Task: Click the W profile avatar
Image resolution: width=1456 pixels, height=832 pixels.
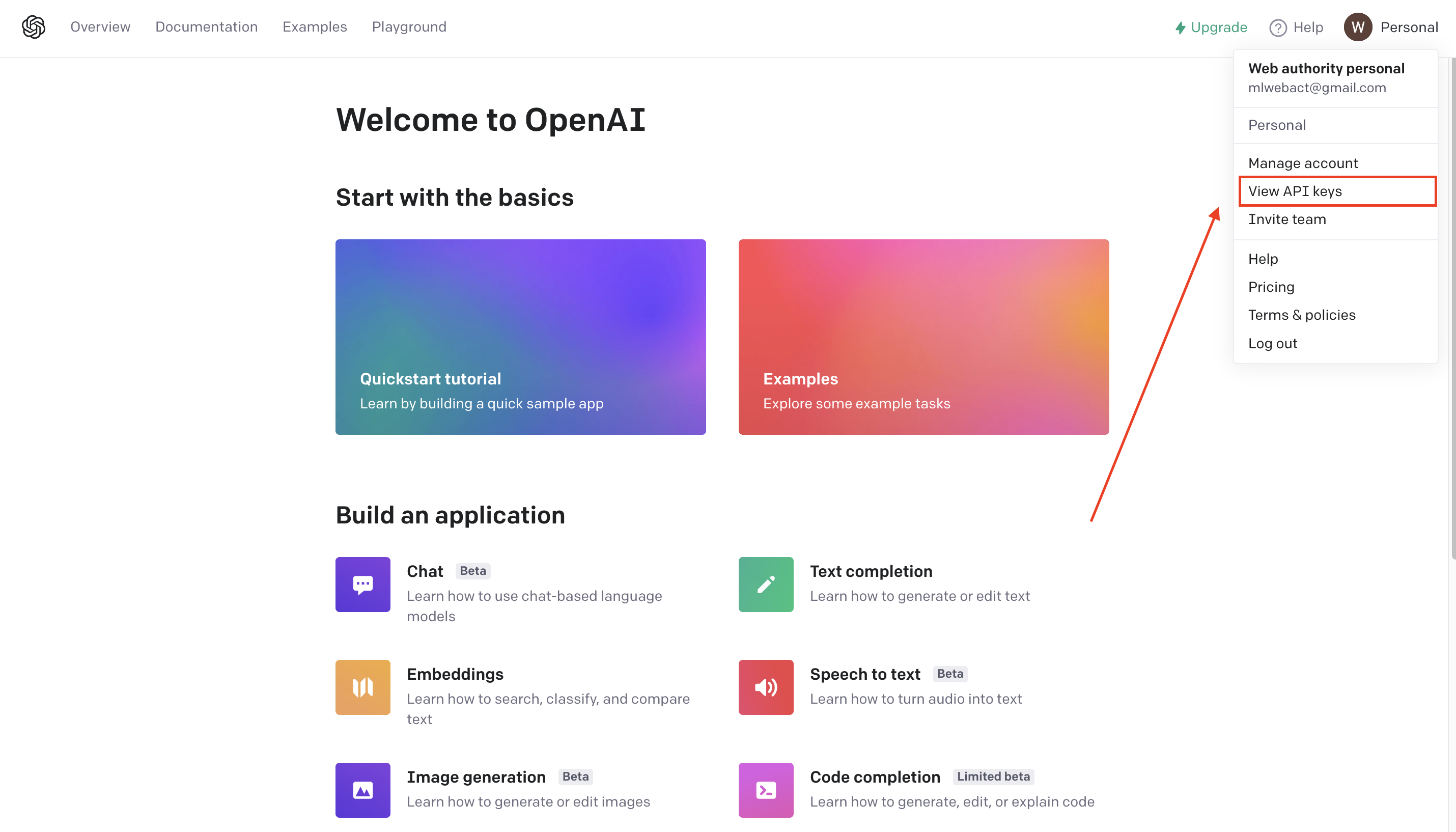Action: pyautogui.click(x=1358, y=27)
